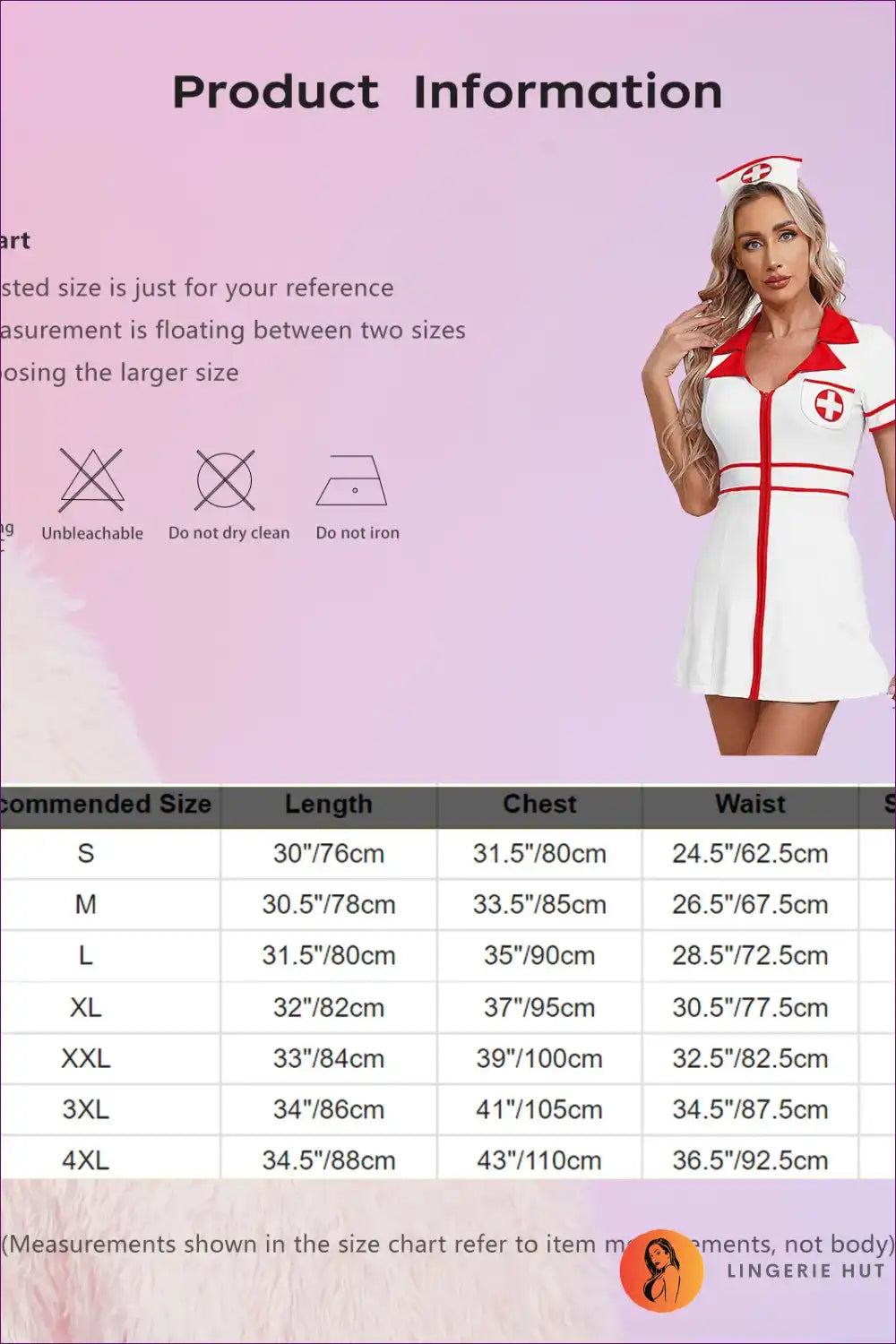Click the measurement disclaimer text
The height and width of the screenshot is (1344, 896).
358,1244
